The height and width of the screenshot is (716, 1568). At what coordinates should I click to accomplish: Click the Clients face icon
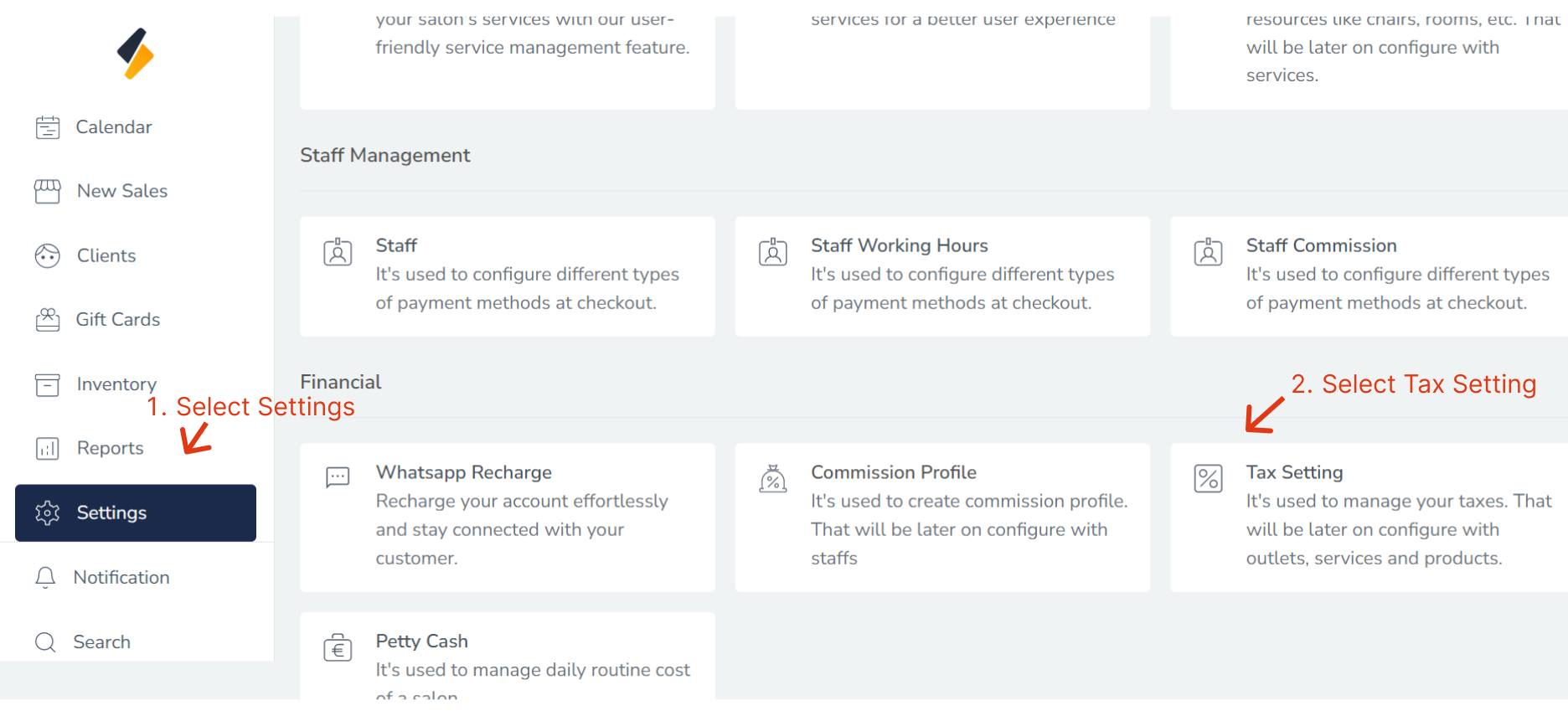[48, 255]
